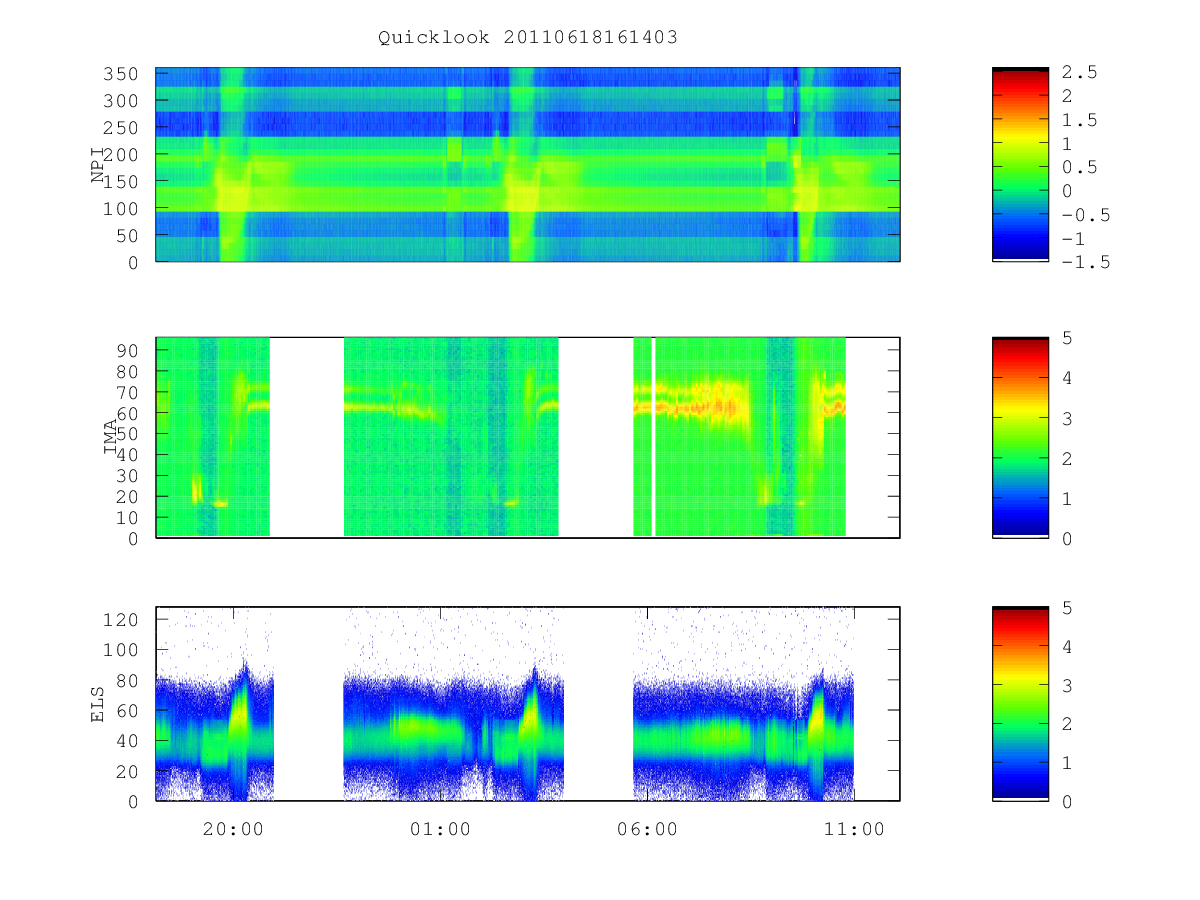Select the ELS panel color bar
1200x900 pixels.
click(x=1020, y=703)
